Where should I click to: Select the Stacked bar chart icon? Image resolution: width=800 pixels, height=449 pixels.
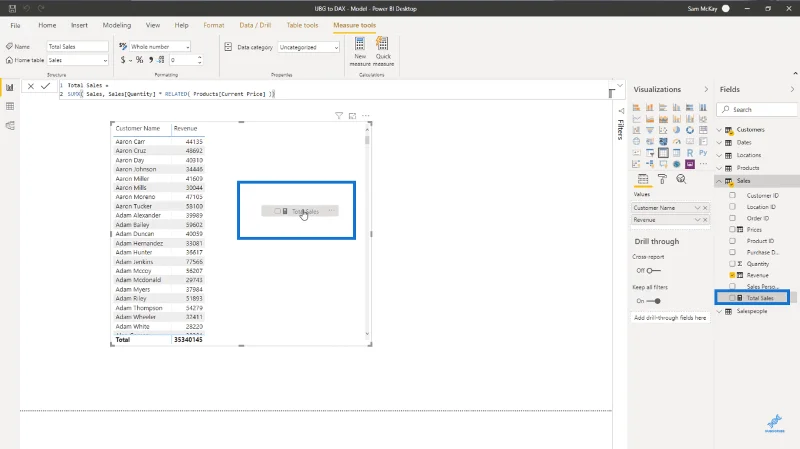[x=636, y=108]
